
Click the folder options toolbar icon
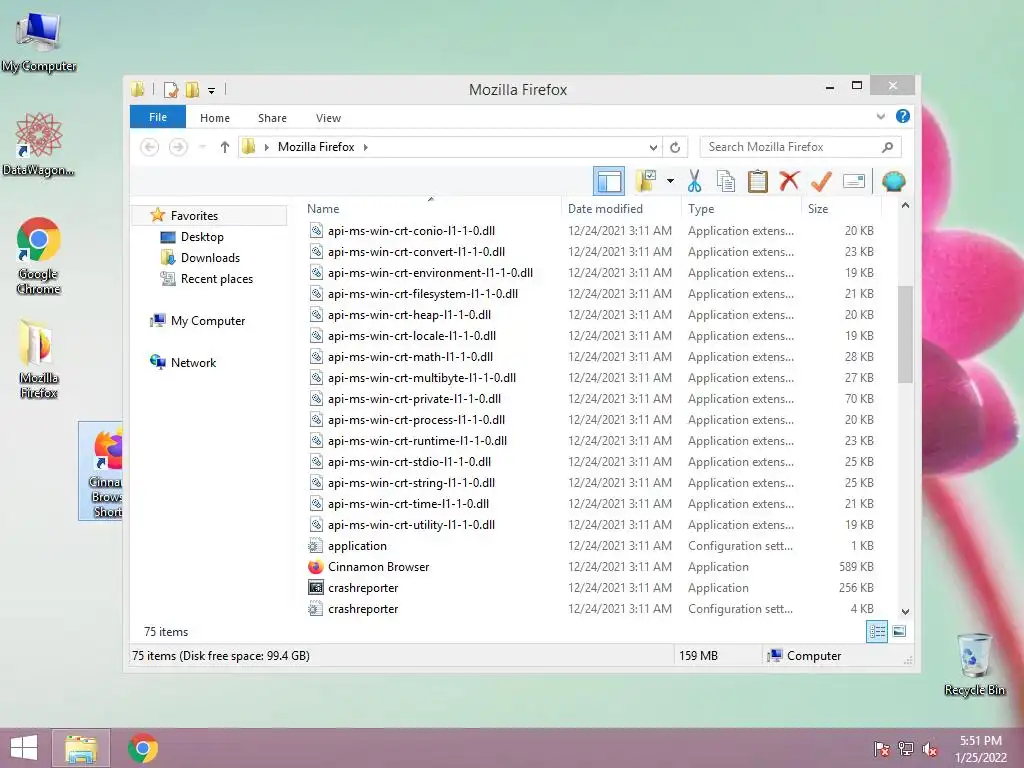645,181
